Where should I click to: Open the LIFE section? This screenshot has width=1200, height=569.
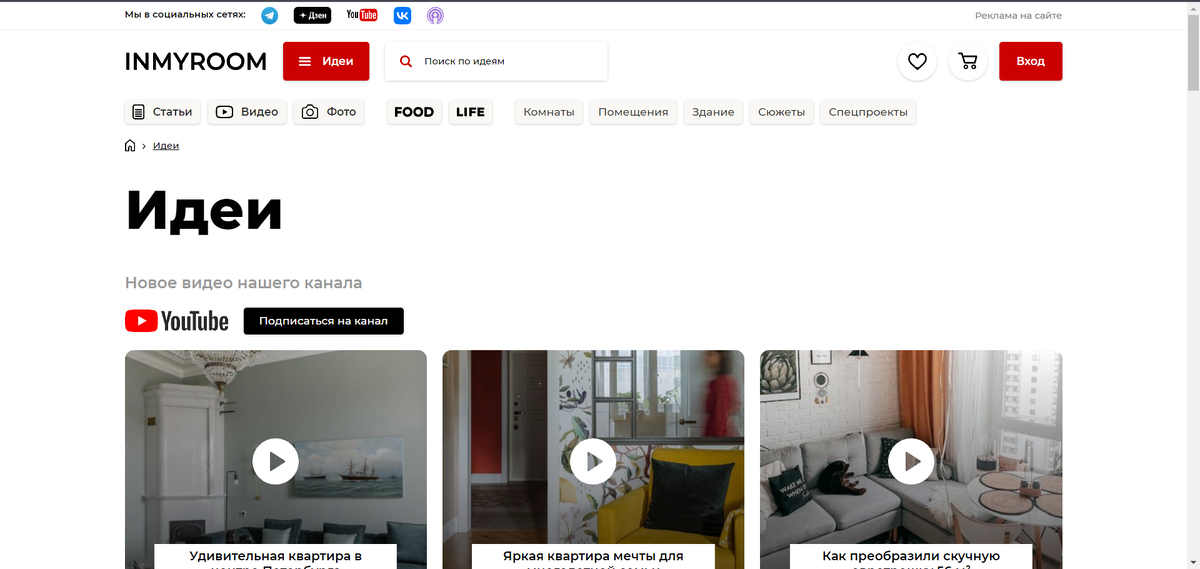(x=470, y=112)
